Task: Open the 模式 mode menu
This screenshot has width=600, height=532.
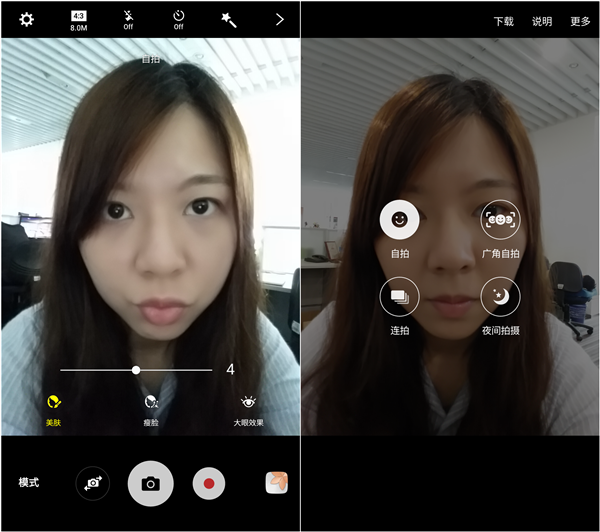Action: [x=29, y=483]
